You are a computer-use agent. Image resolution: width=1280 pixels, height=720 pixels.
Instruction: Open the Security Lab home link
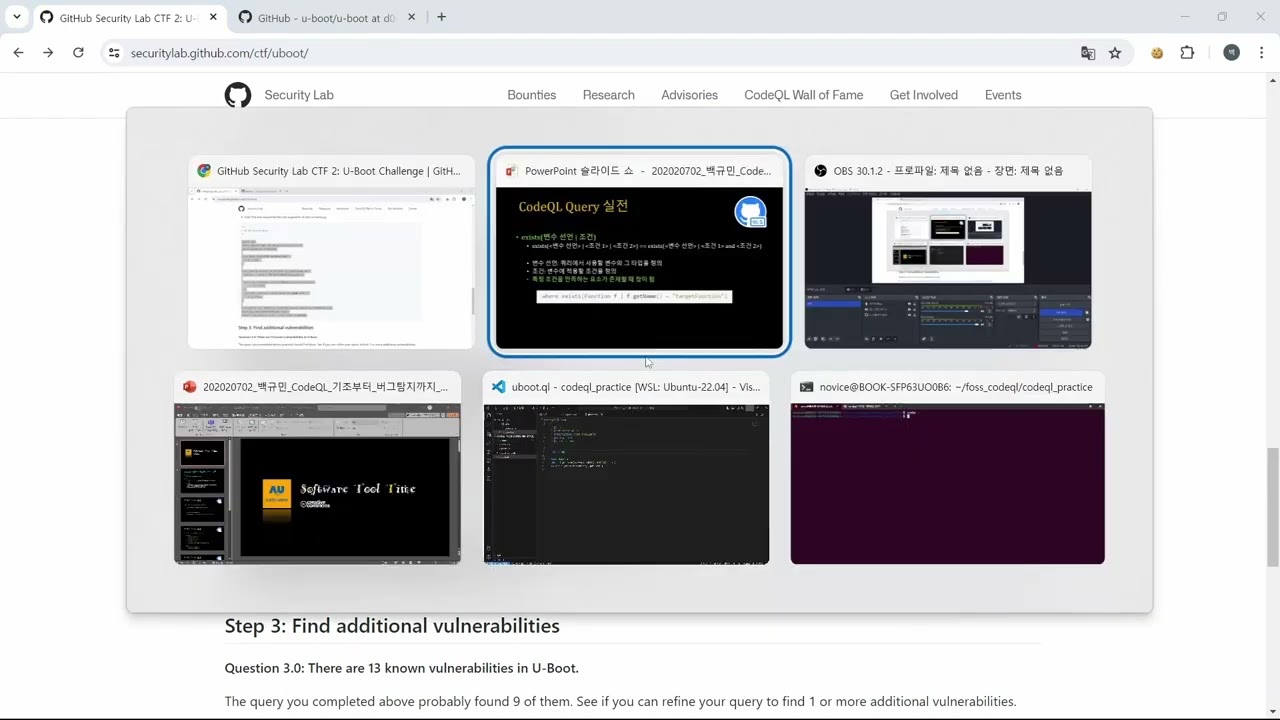click(x=299, y=95)
